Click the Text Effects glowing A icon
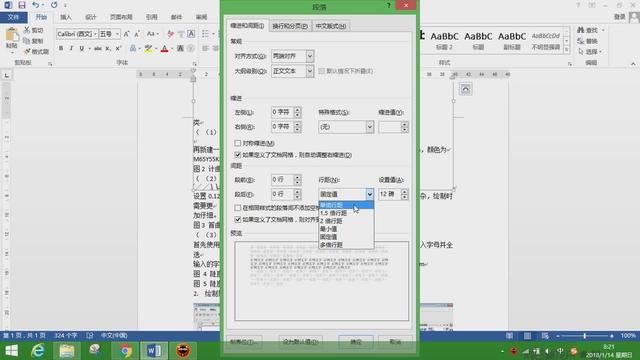Screen dimensions: 640x360 (x=133, y=49)
